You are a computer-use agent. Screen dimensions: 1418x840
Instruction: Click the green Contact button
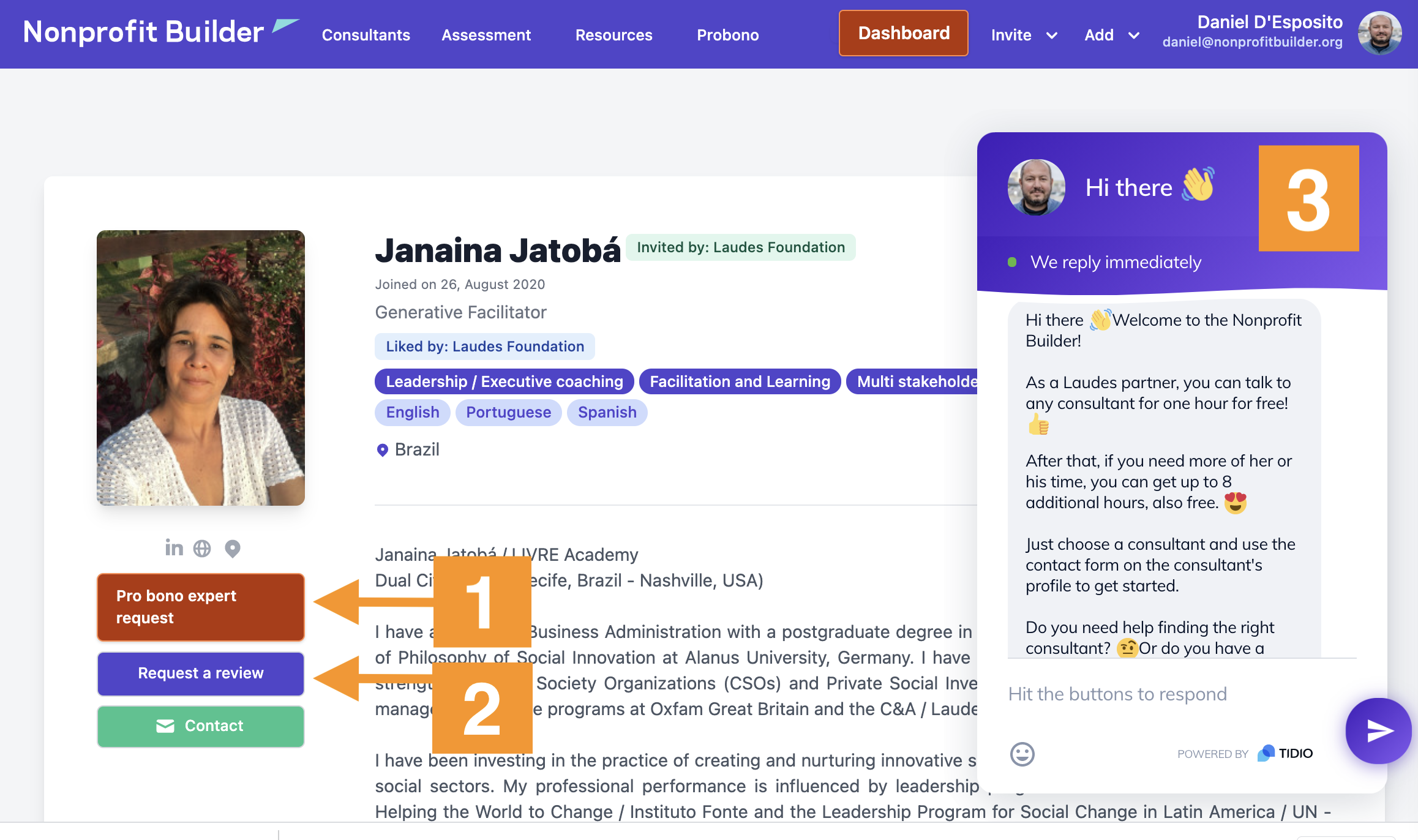(201, 726)
